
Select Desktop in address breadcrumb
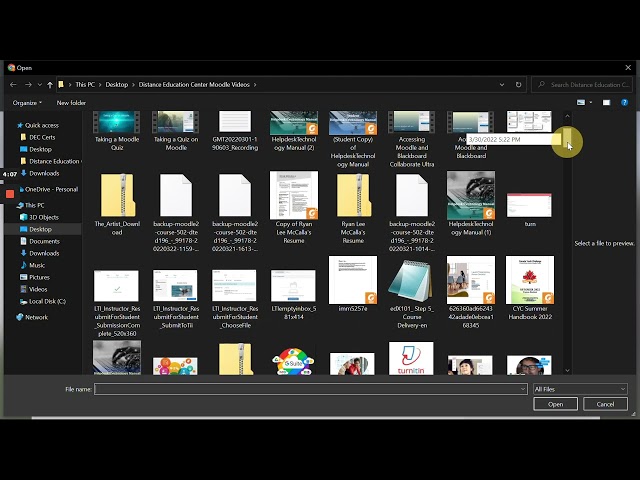click(117, 84)
